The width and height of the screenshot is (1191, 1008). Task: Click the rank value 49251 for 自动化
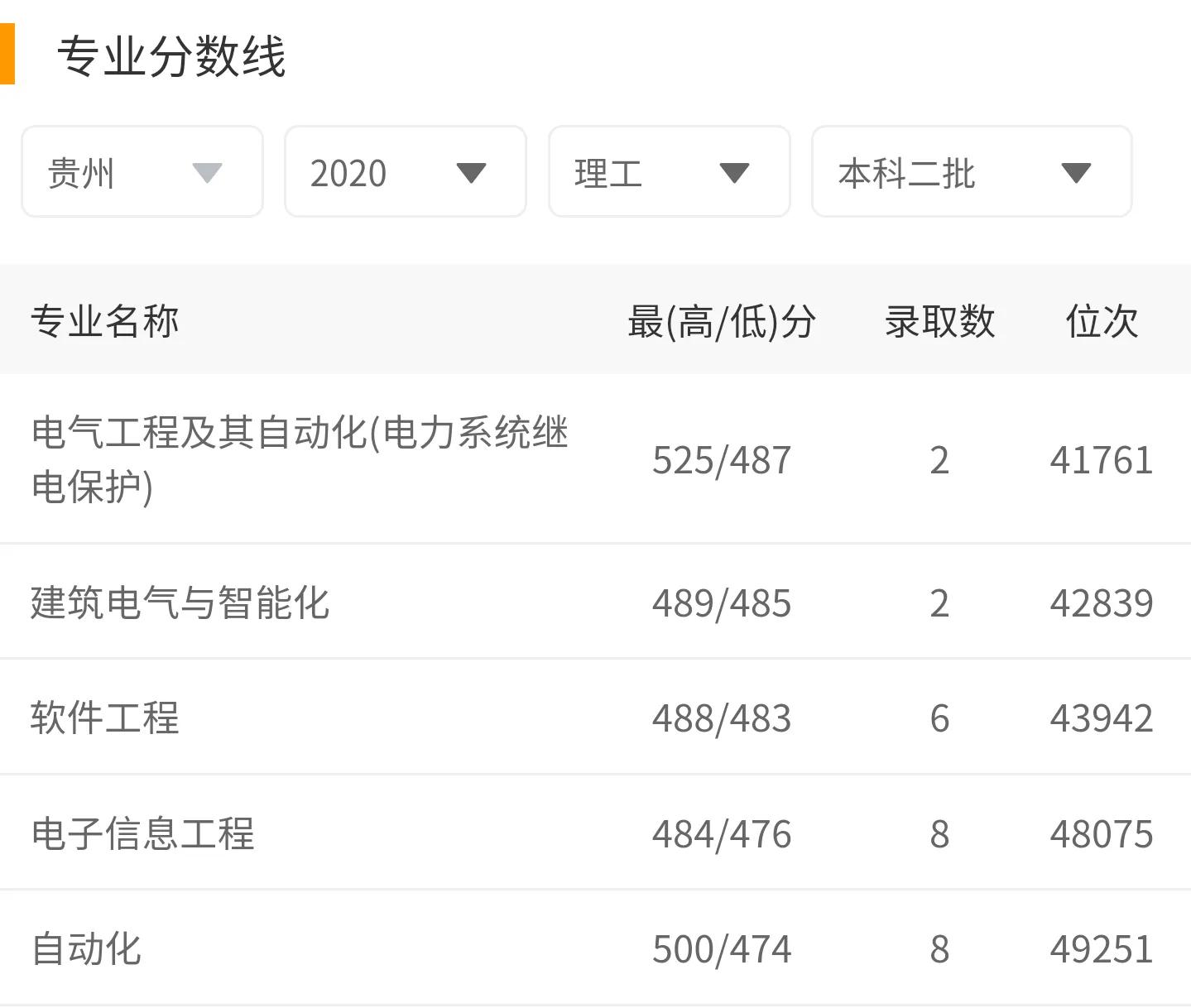1102,948
